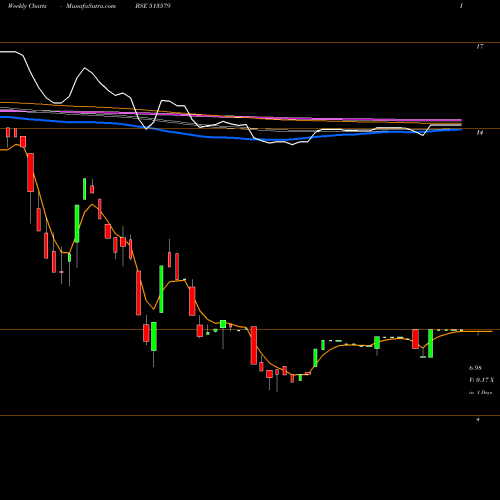
Task: Click the 'Weekly Charts' title text
Action: pyautogui.click(x=27, y=6)
